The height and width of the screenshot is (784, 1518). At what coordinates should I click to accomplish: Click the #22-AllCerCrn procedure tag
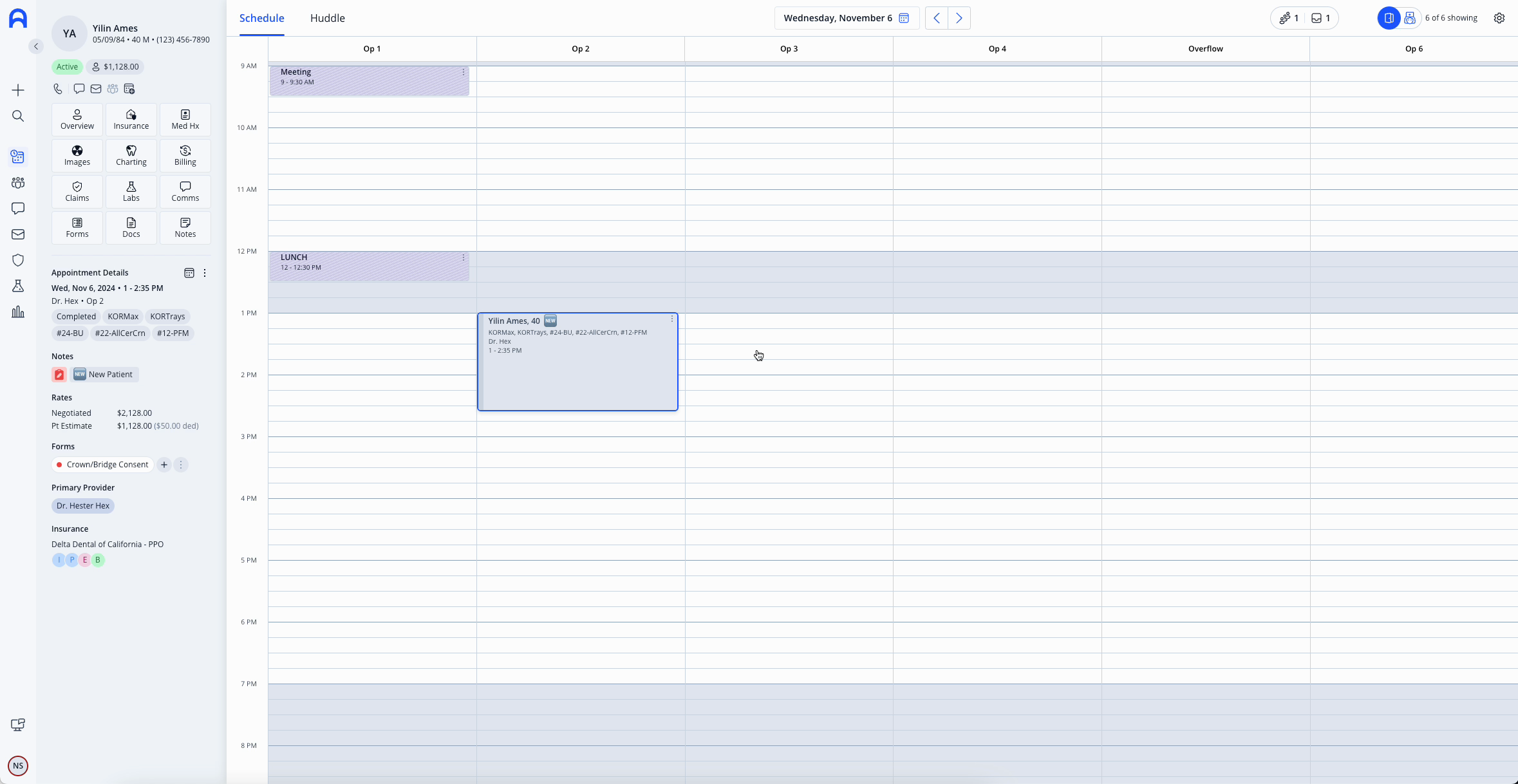[120, 333]
